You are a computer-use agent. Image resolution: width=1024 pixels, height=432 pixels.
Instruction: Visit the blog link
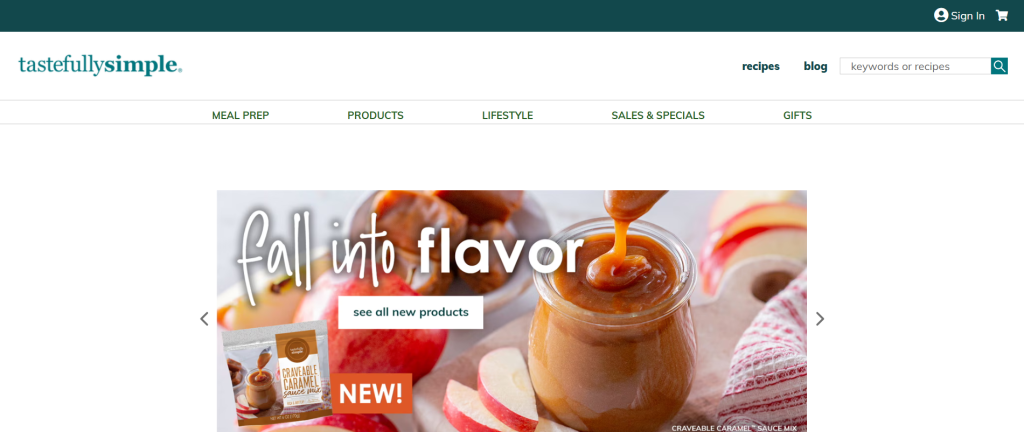coord(815,66)
